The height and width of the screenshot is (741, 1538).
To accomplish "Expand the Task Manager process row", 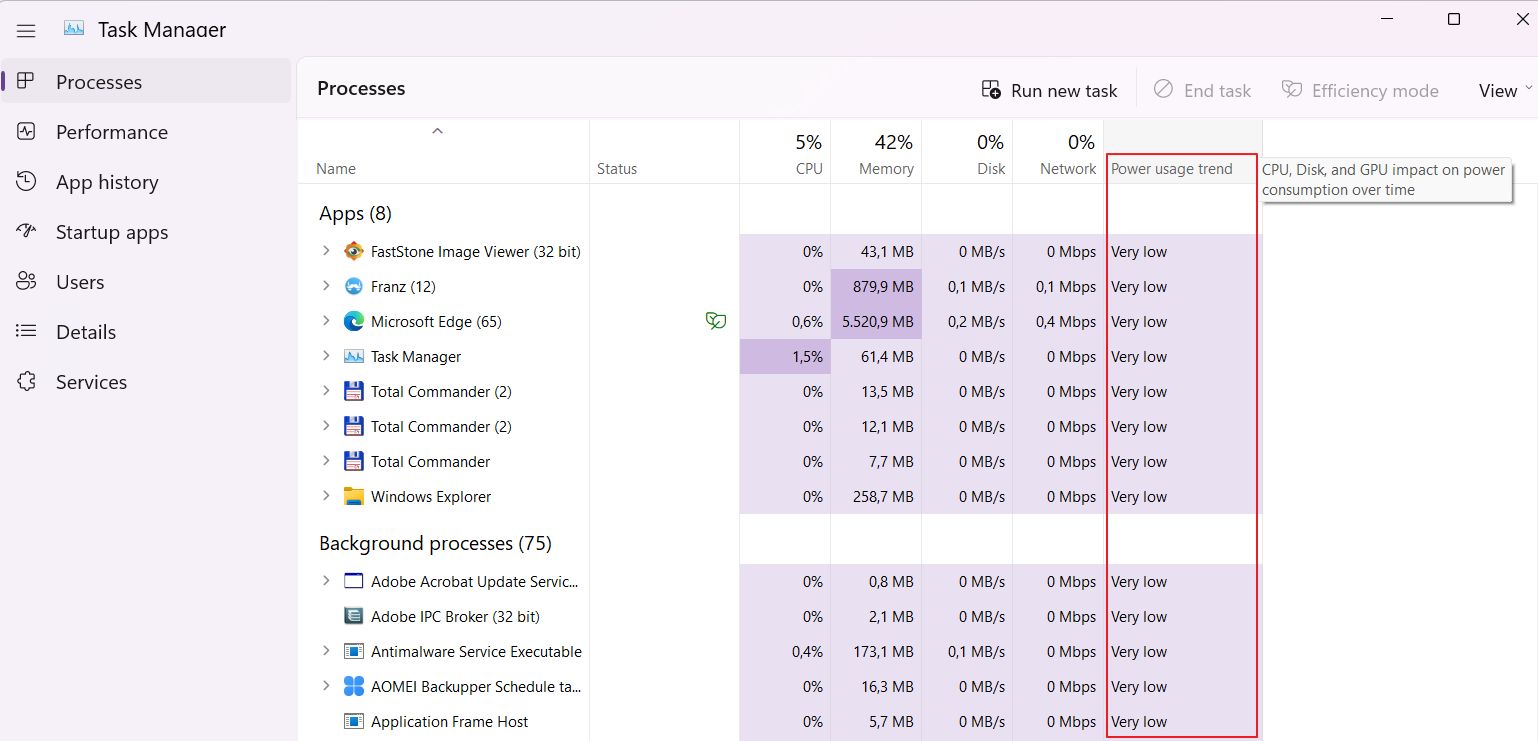I will (x=325, y=357).
